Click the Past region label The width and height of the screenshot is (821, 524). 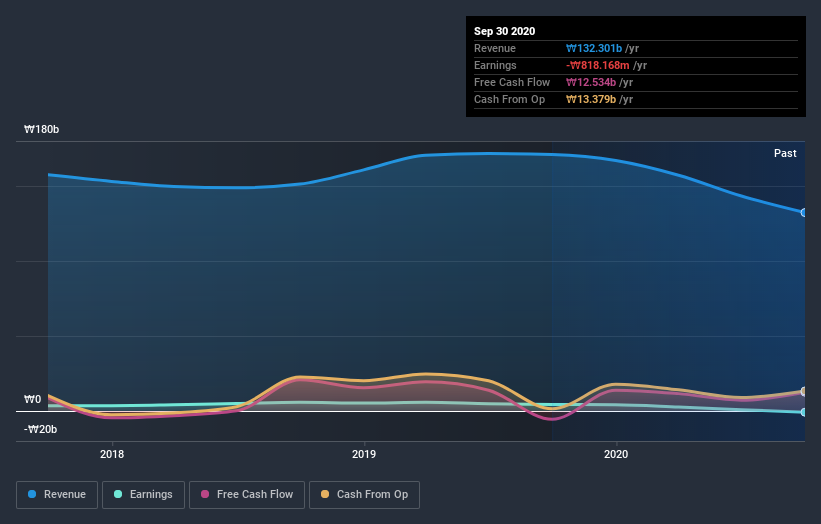[x=785, y=153]
